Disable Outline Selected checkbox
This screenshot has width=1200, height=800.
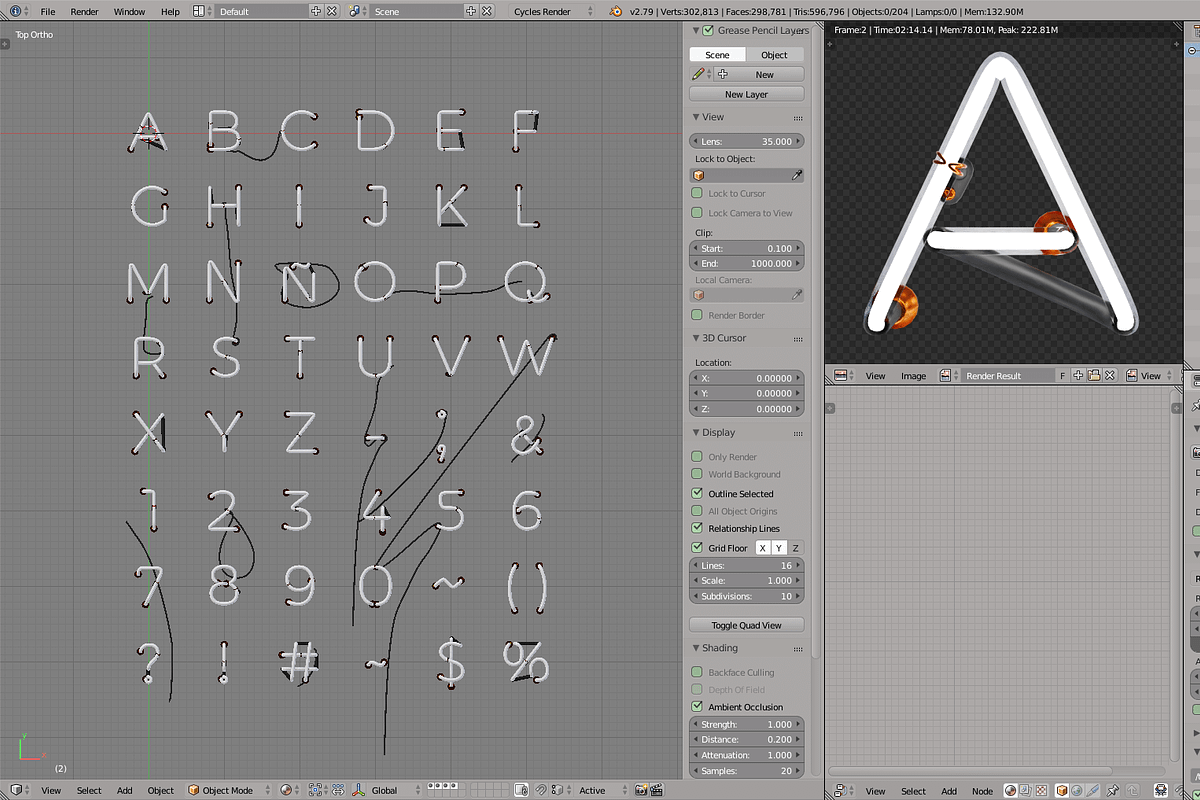click(697, 493)
